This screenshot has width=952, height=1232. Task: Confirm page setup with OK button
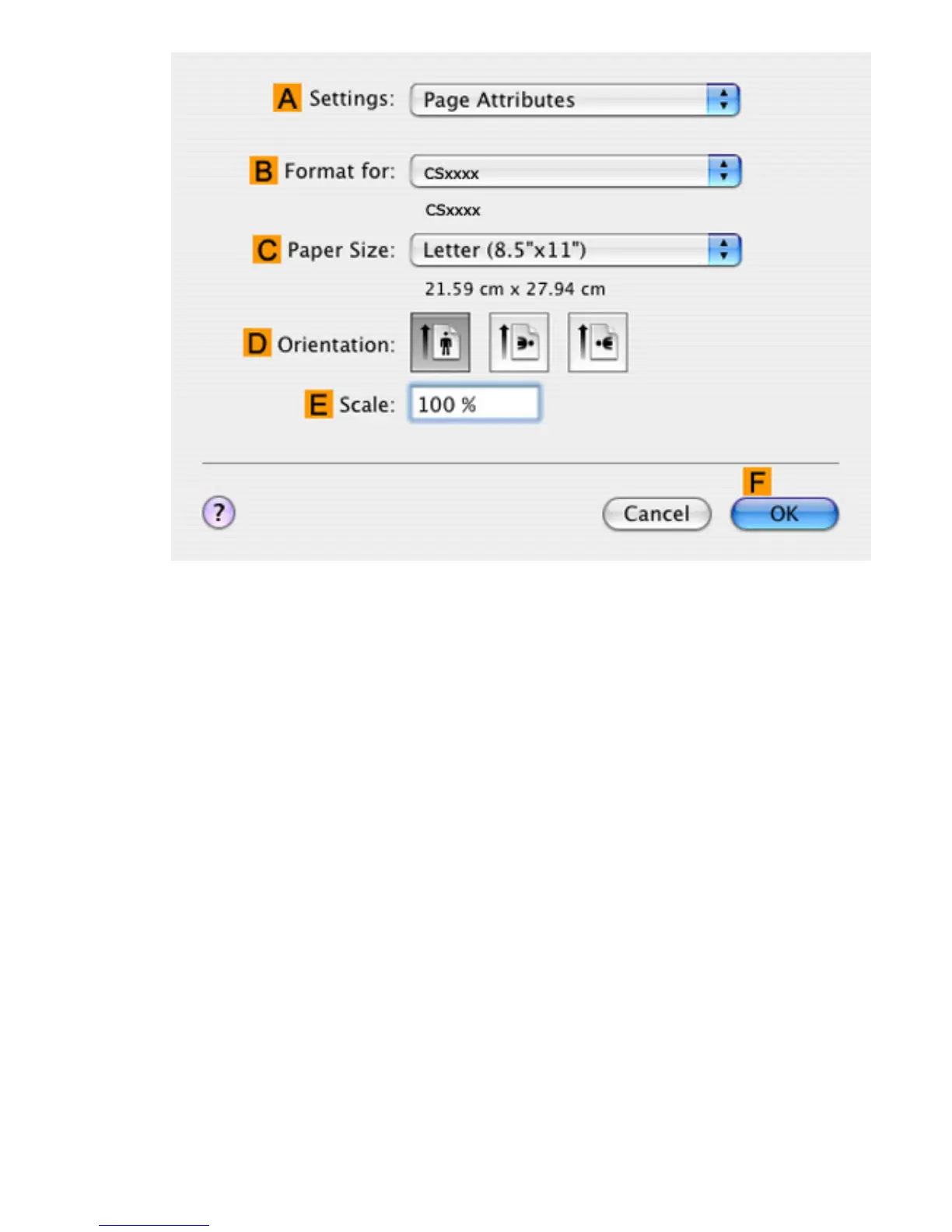click(784, 514)
